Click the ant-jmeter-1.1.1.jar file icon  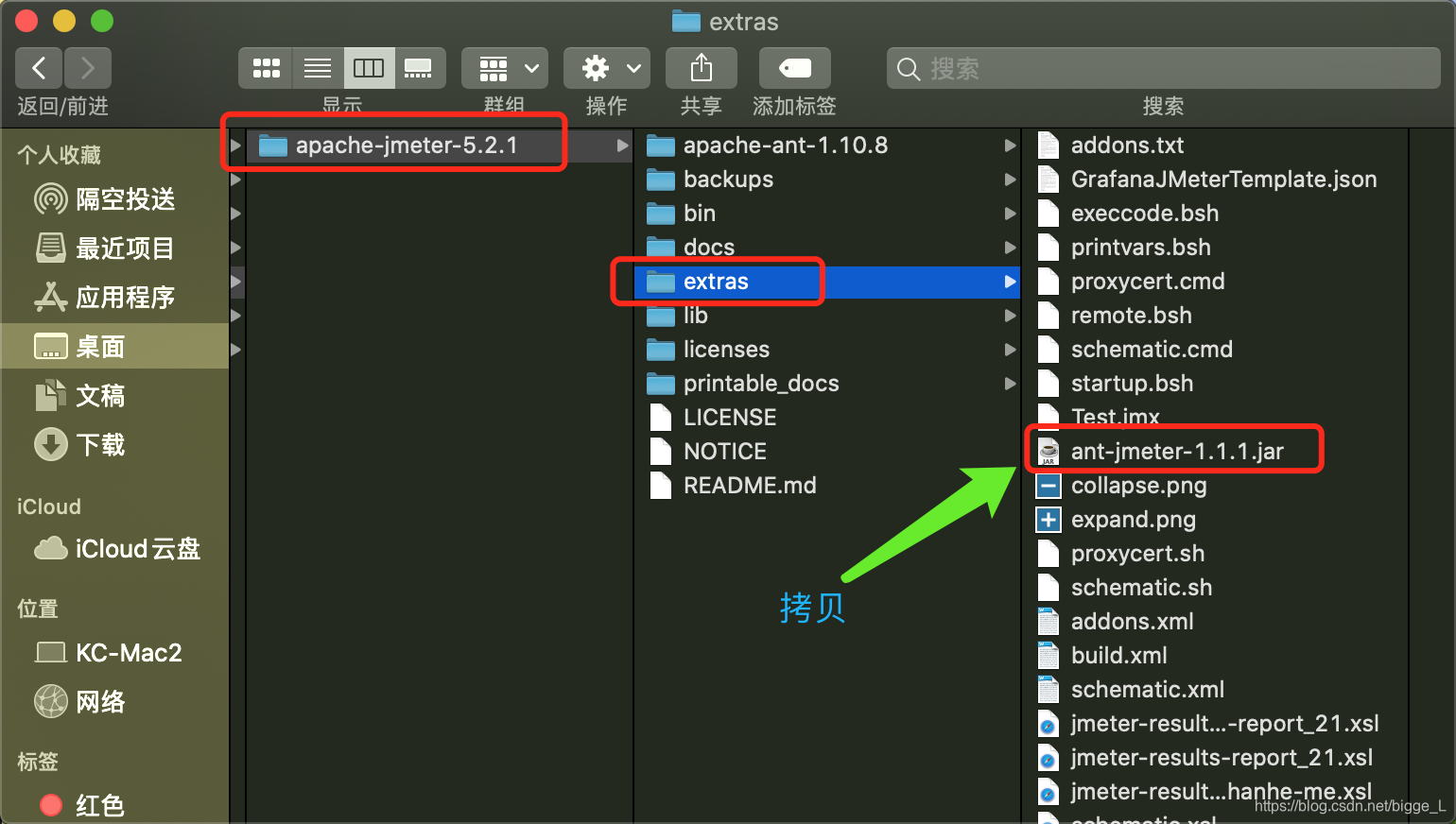pos(1049,452)
